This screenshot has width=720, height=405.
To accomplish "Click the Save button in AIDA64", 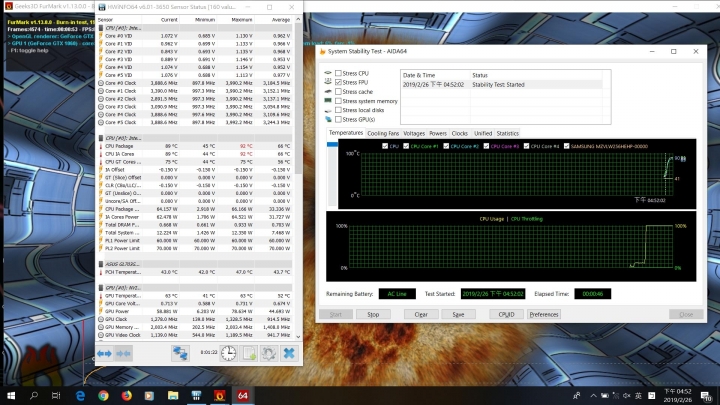I will coord(458,314).
